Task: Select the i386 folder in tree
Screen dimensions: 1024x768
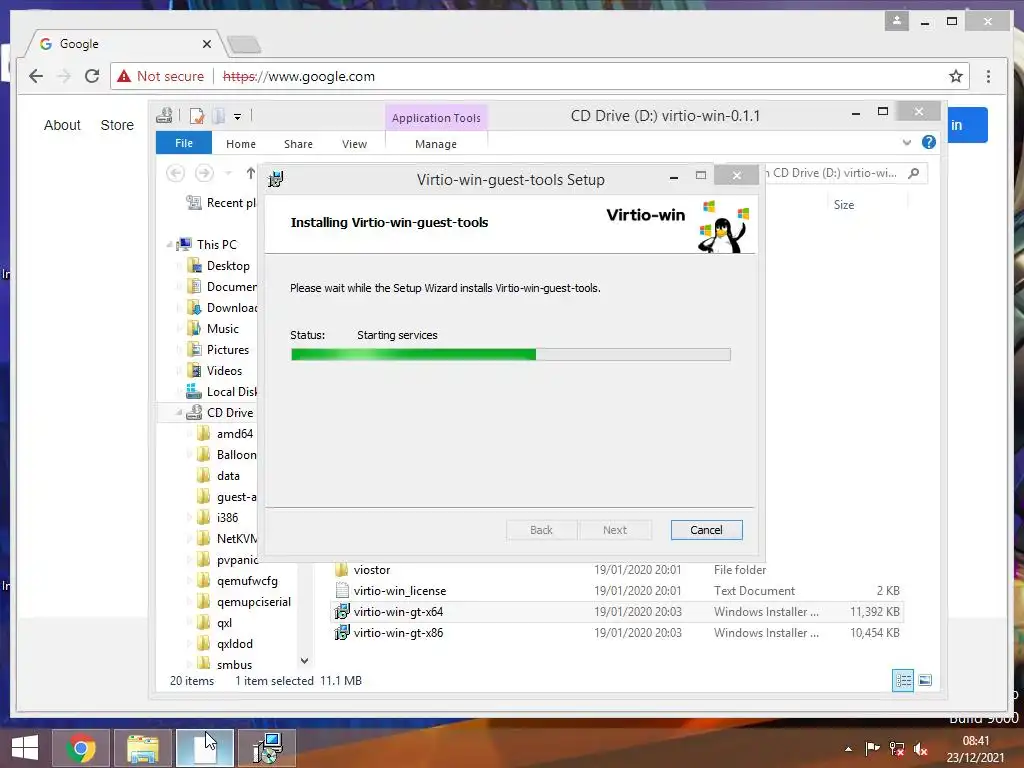Action: click(x=227, y=517)
